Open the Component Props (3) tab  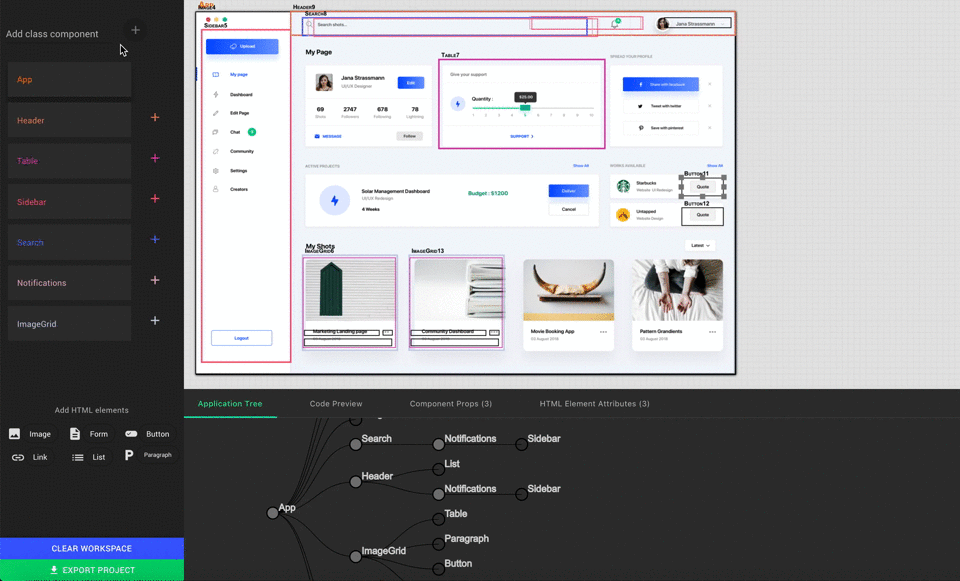[451, 404]
